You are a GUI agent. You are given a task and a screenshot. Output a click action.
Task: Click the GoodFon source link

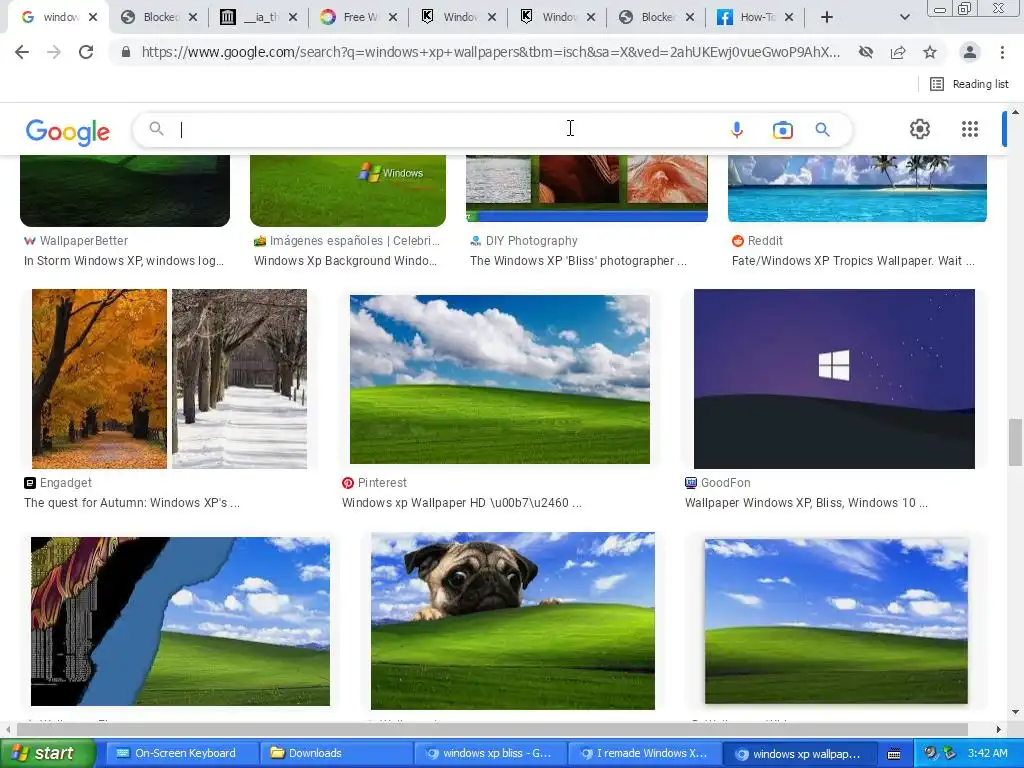pos(718,483)
